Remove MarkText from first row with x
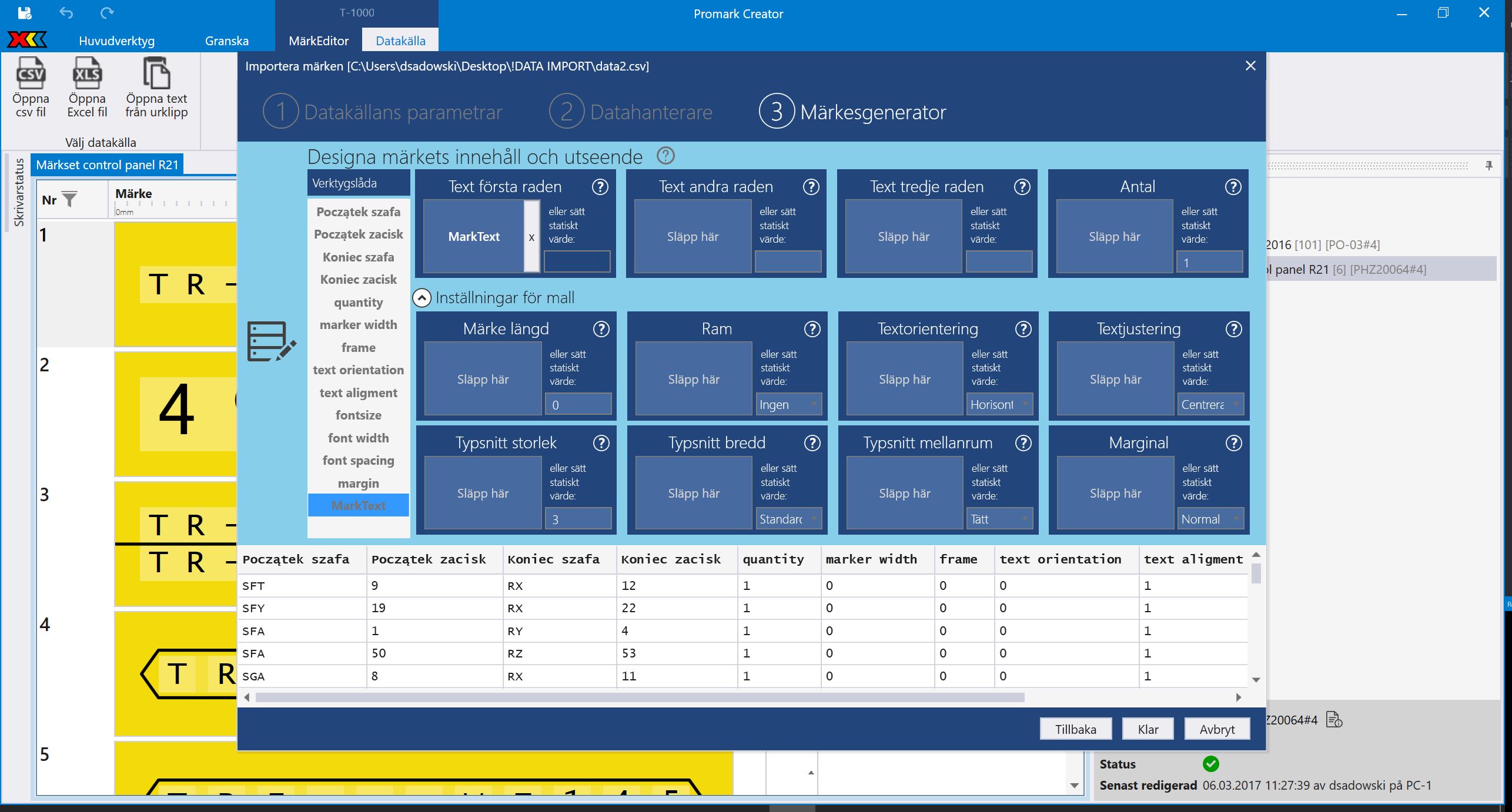 pyautogui.click(x=531, y=237)
